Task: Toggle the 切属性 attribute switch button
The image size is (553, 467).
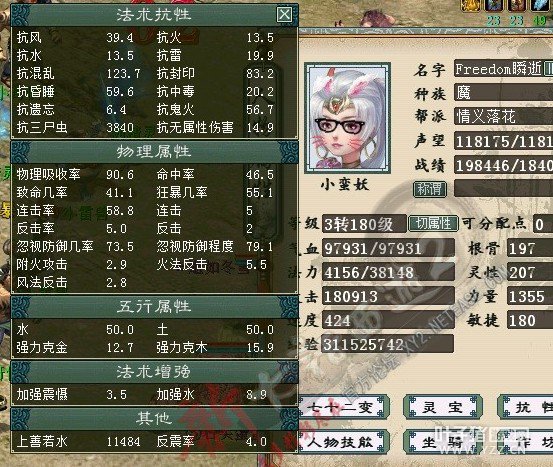Action: [433, 224]
